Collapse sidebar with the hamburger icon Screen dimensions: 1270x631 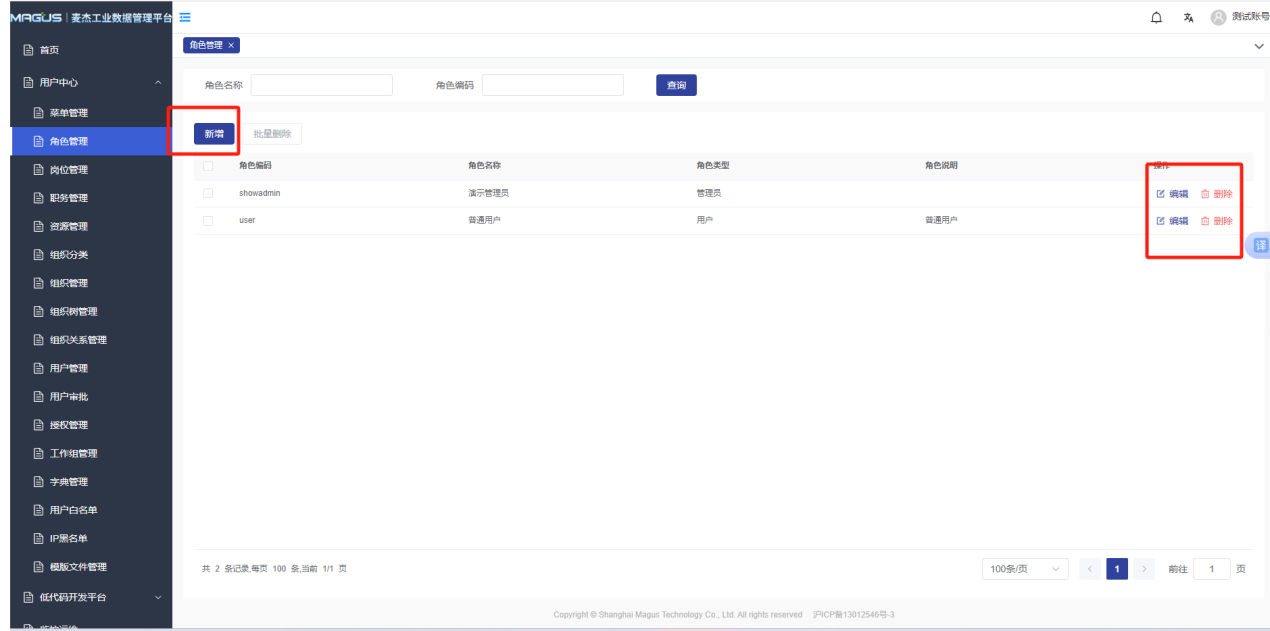pyautogui.click(x=186, y=17)
